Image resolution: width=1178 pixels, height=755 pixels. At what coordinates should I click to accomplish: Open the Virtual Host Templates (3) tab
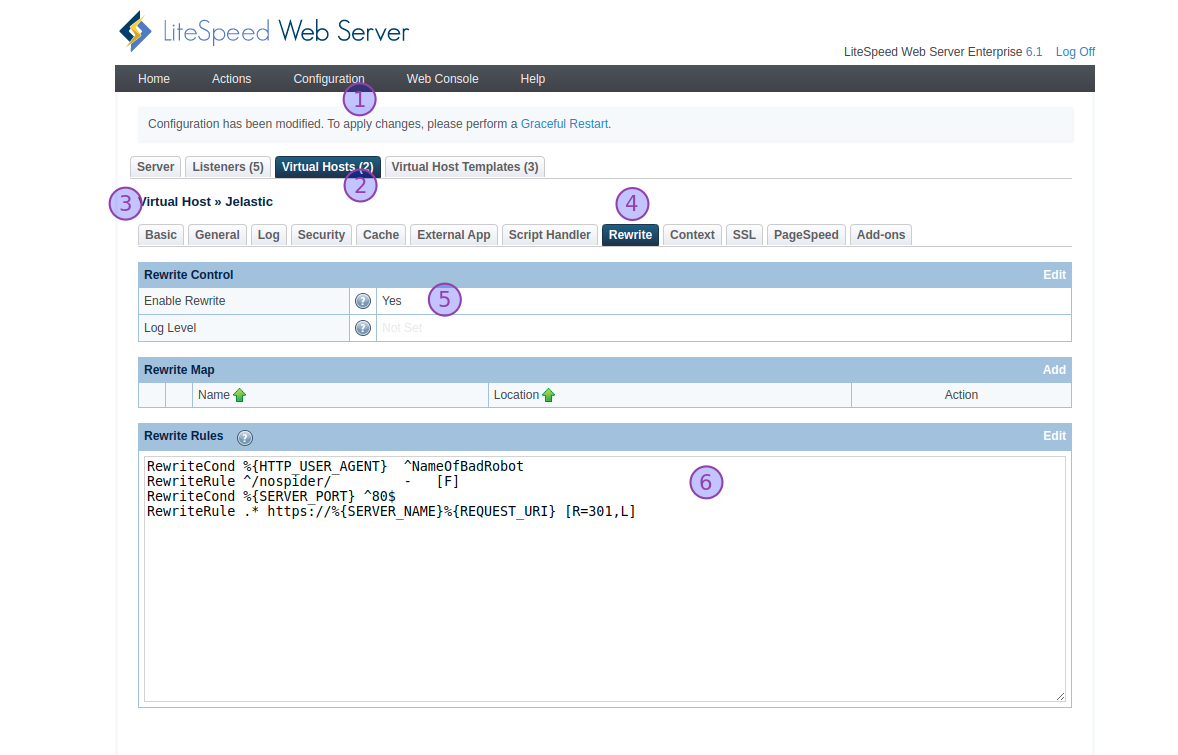(465, 167)
